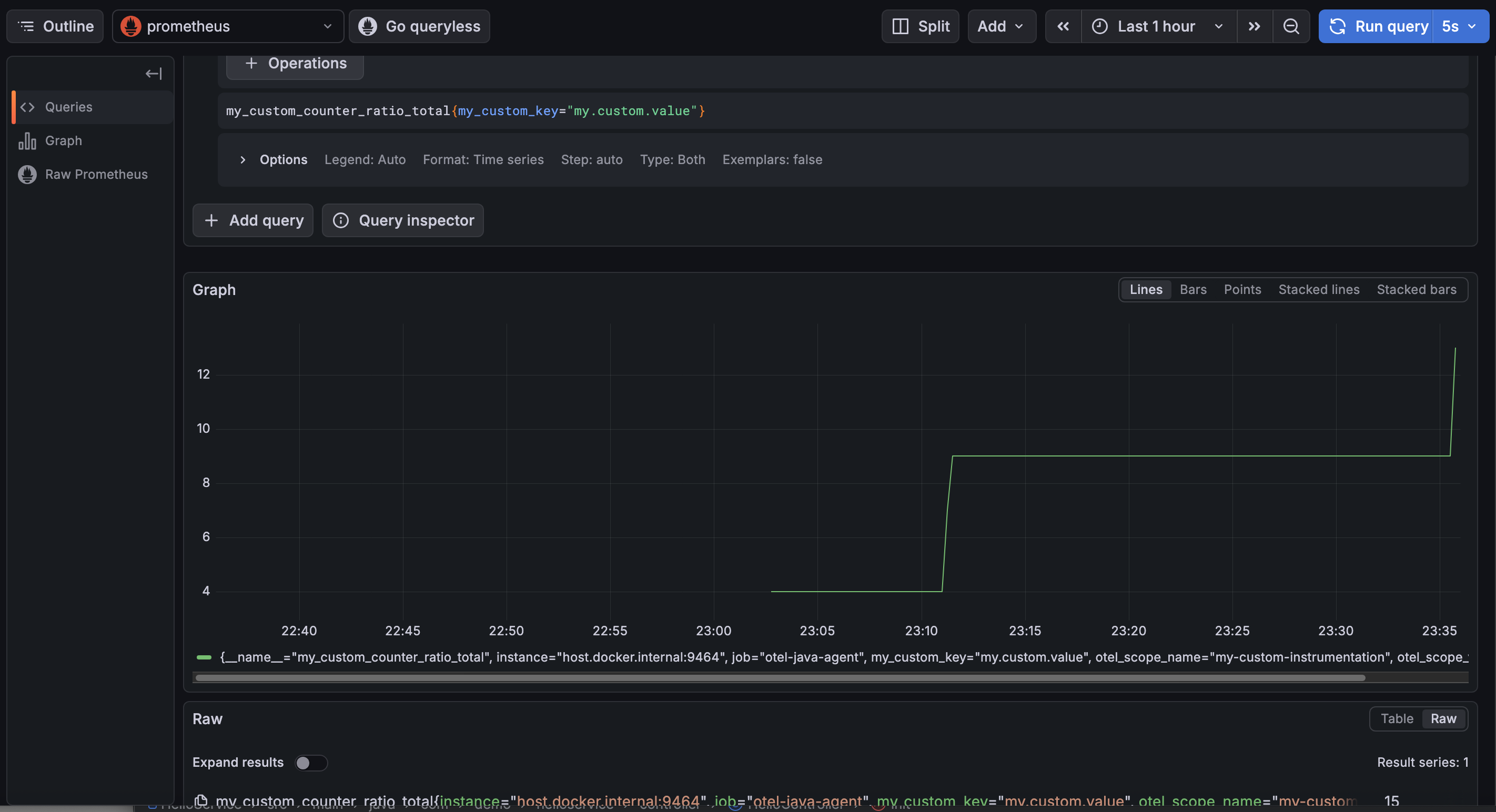1496x812 pixels.
Task: Toggle Expand results switch
Action: [x=311, y=763]
